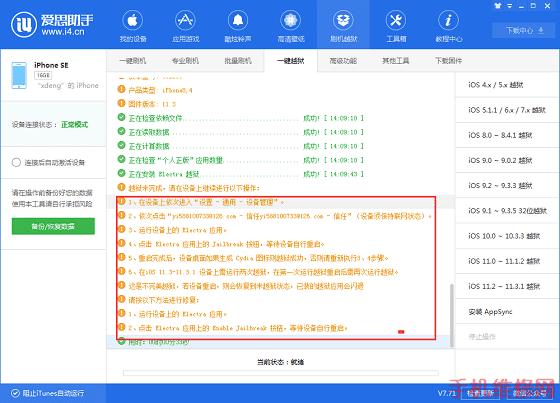
Task: Open the 教程中心 tutorial info icon
Action: (448, 20)
